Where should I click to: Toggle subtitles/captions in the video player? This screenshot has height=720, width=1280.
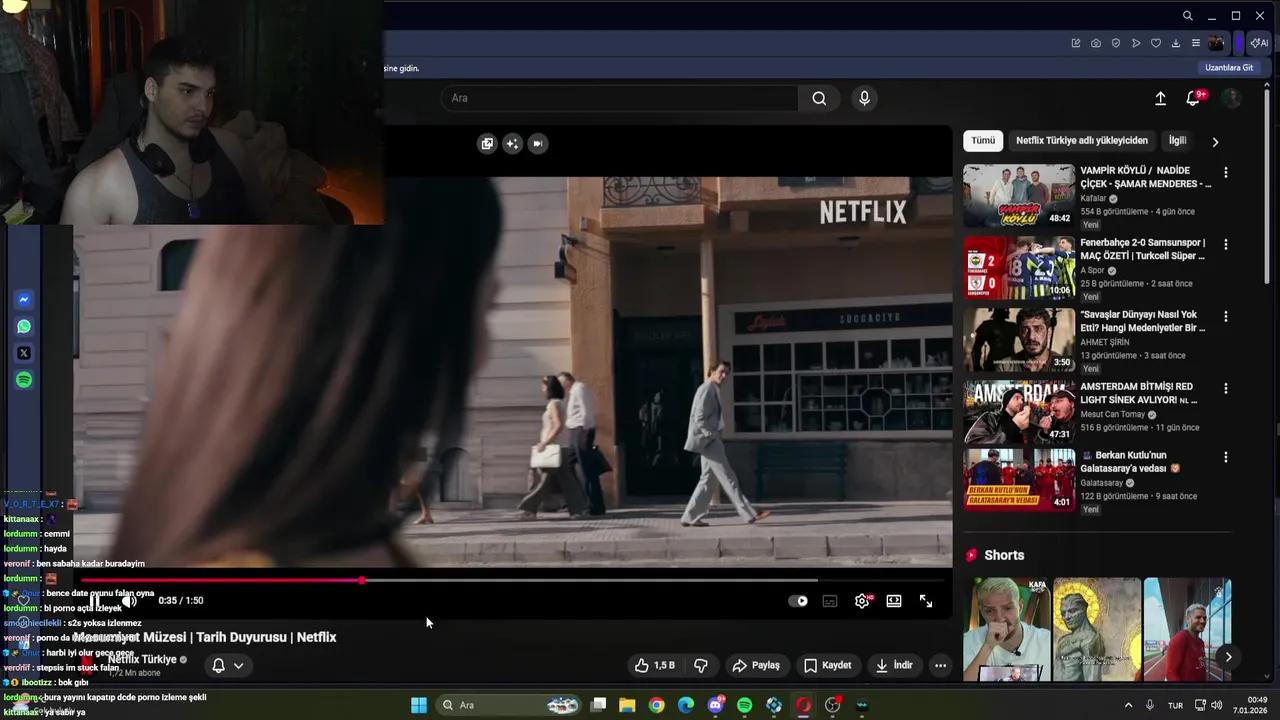[830, 601]
